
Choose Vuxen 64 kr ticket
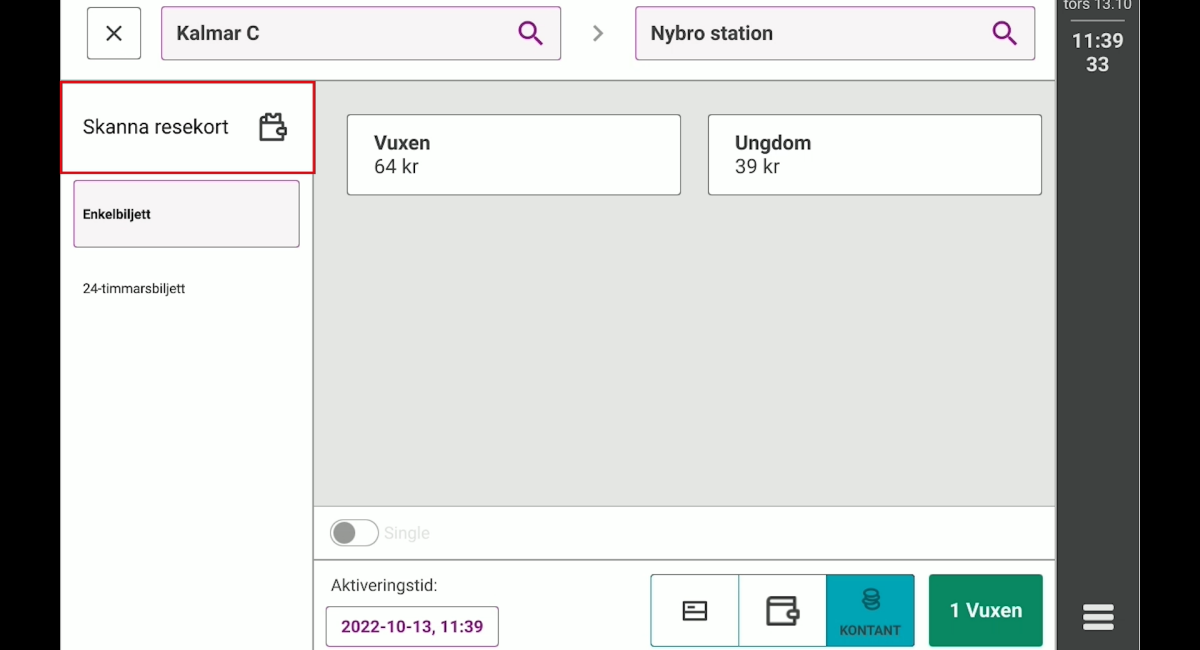pos(514,155)
